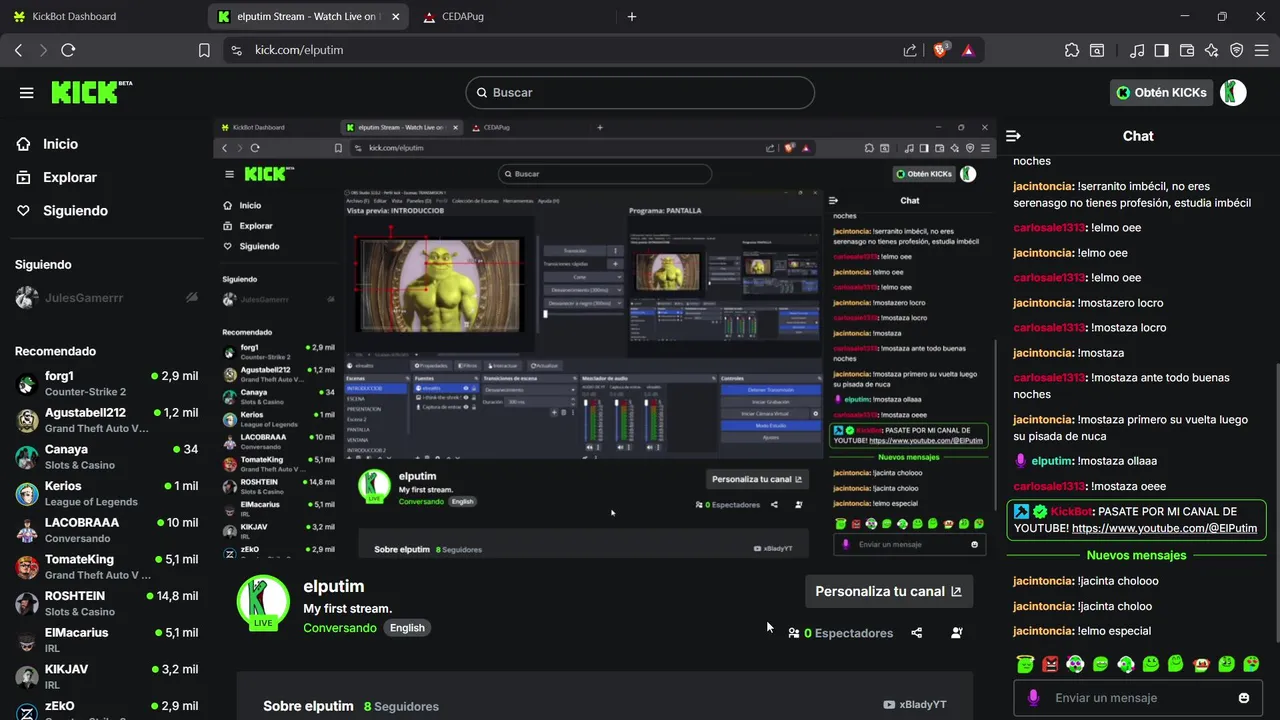
Task: Open Brave music playlist icon
Action: [x=1137, y=50]
